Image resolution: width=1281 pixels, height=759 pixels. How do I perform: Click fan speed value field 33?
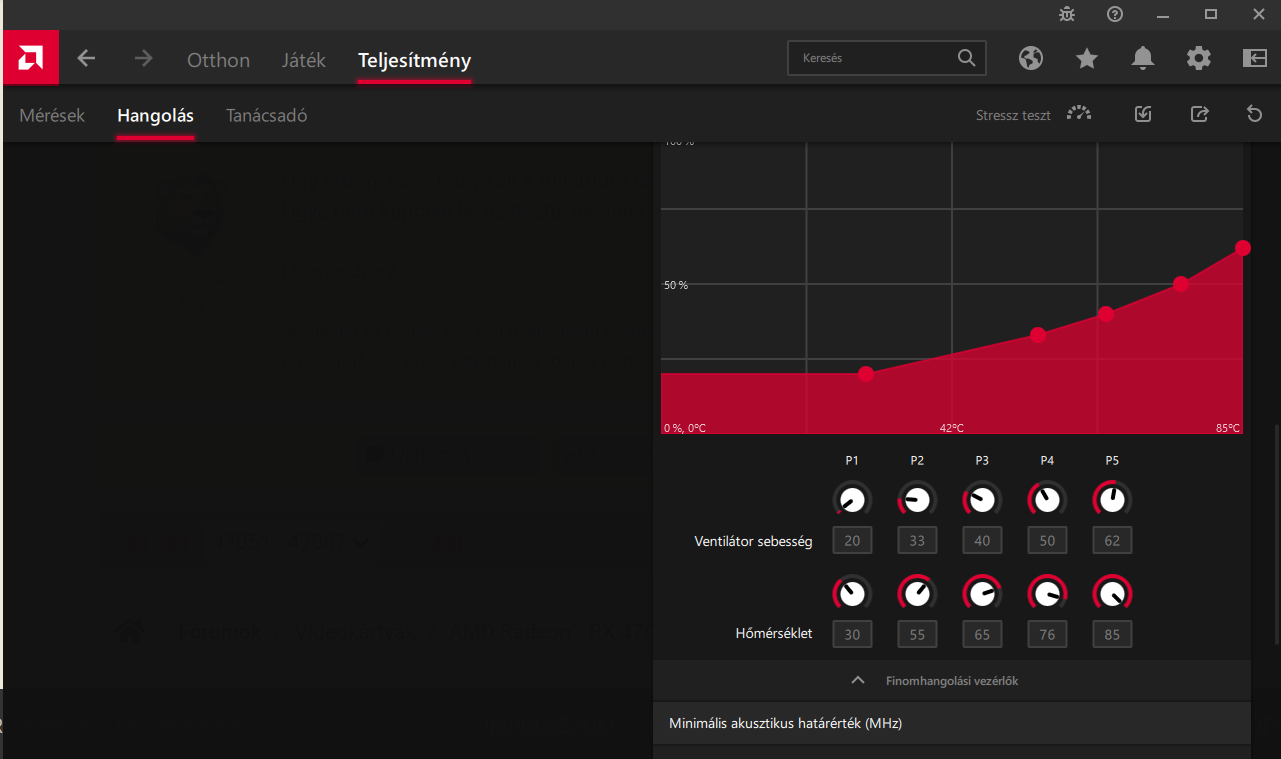pyautogui.click(x=917, y=541)
